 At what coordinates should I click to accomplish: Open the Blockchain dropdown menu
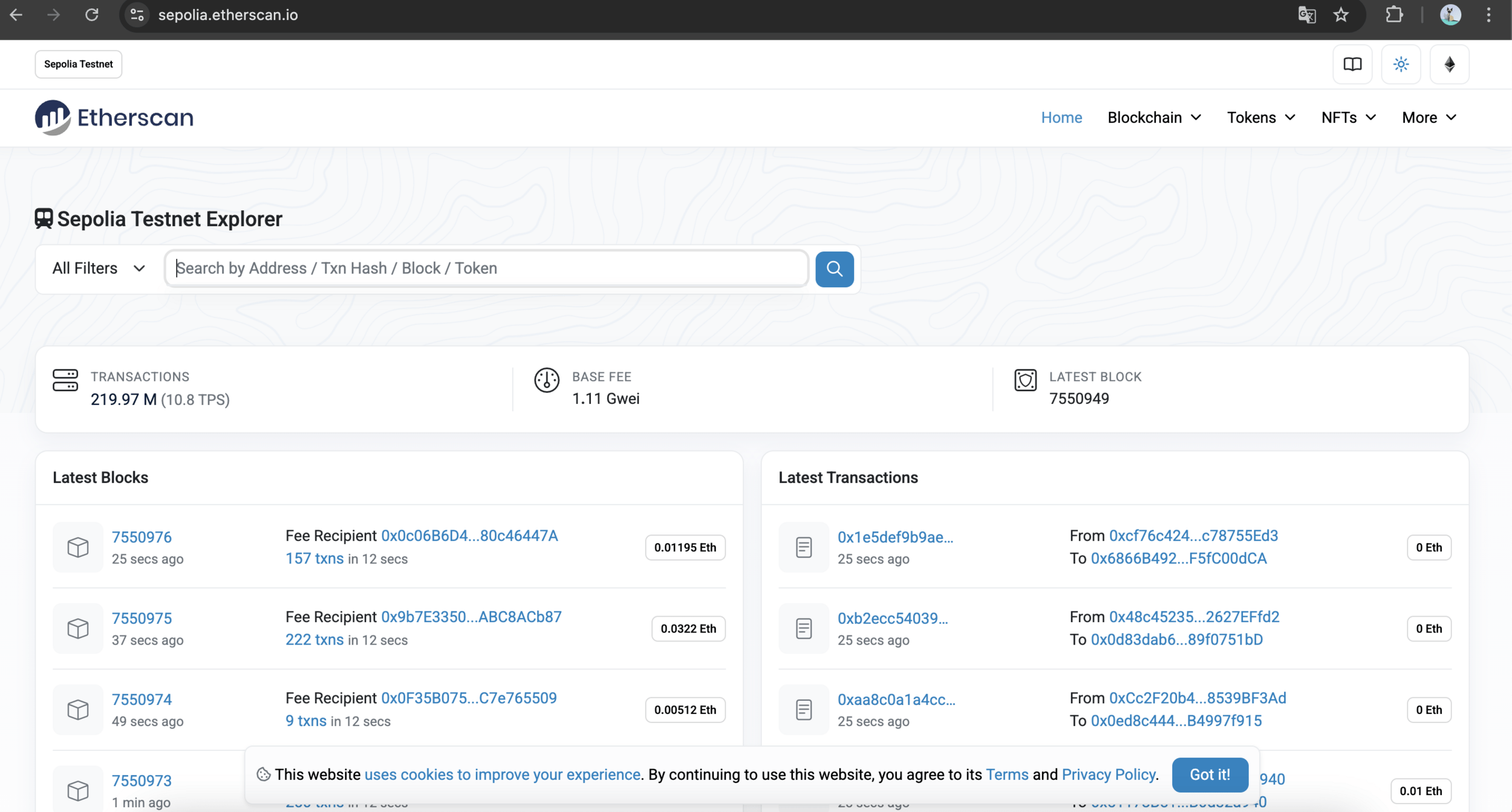pyautogui.click(x=1154, y=117)
